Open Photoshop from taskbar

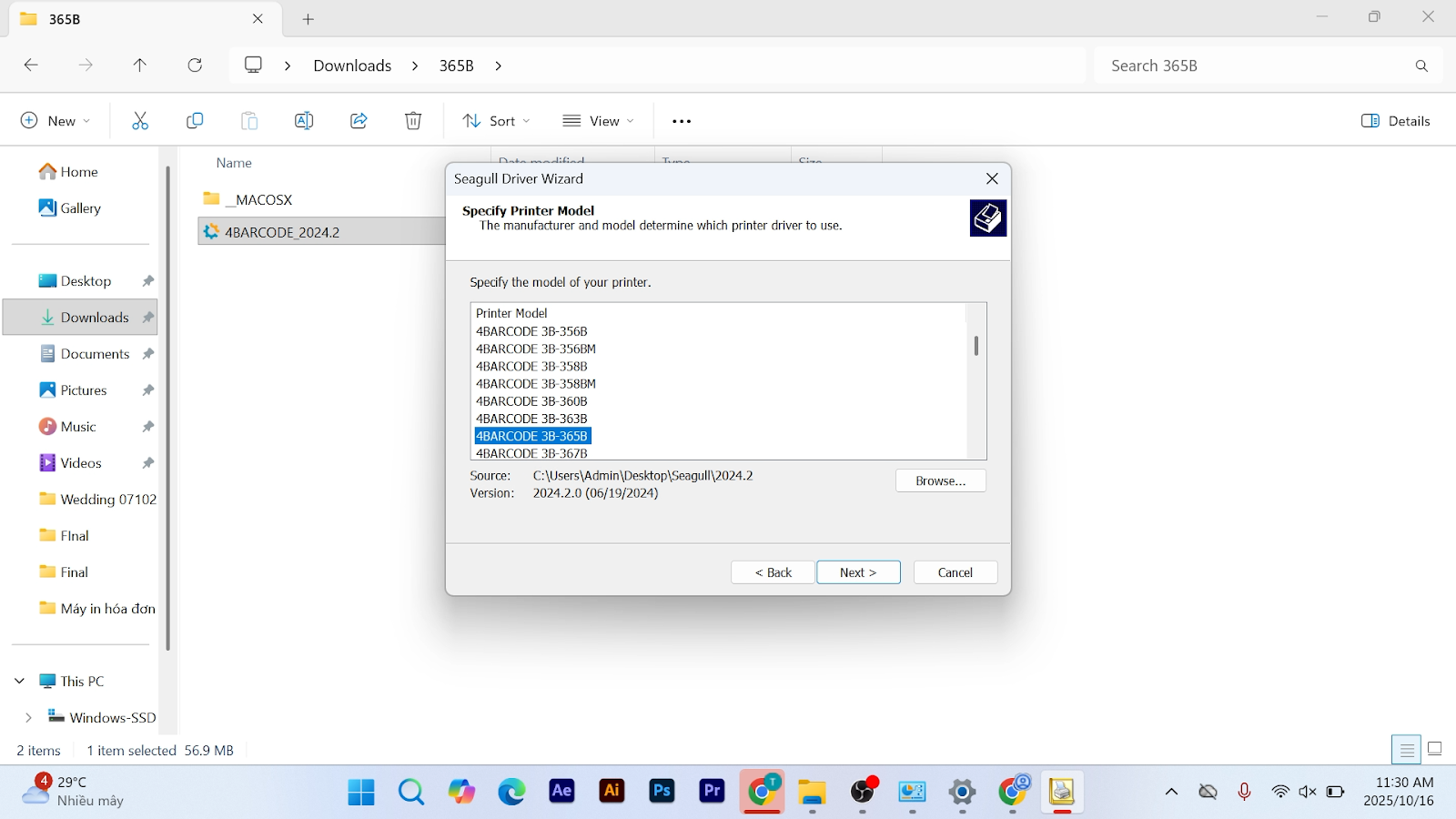pos(662,792)
